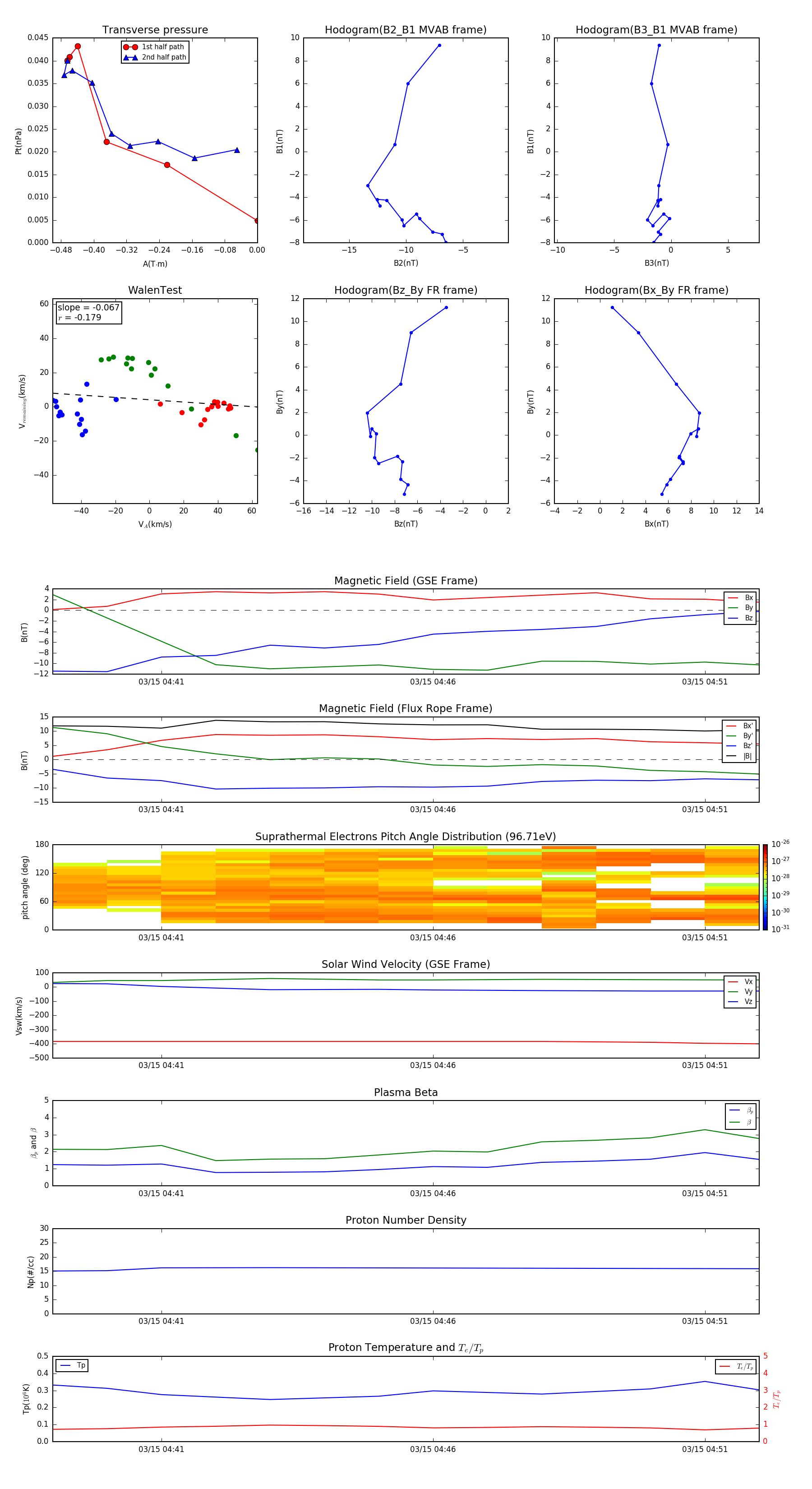Click 'VA(km/s)' x-axis label
Viewport: 812px width, 1489px height.
pyautogui.click(x=155, y=525)
